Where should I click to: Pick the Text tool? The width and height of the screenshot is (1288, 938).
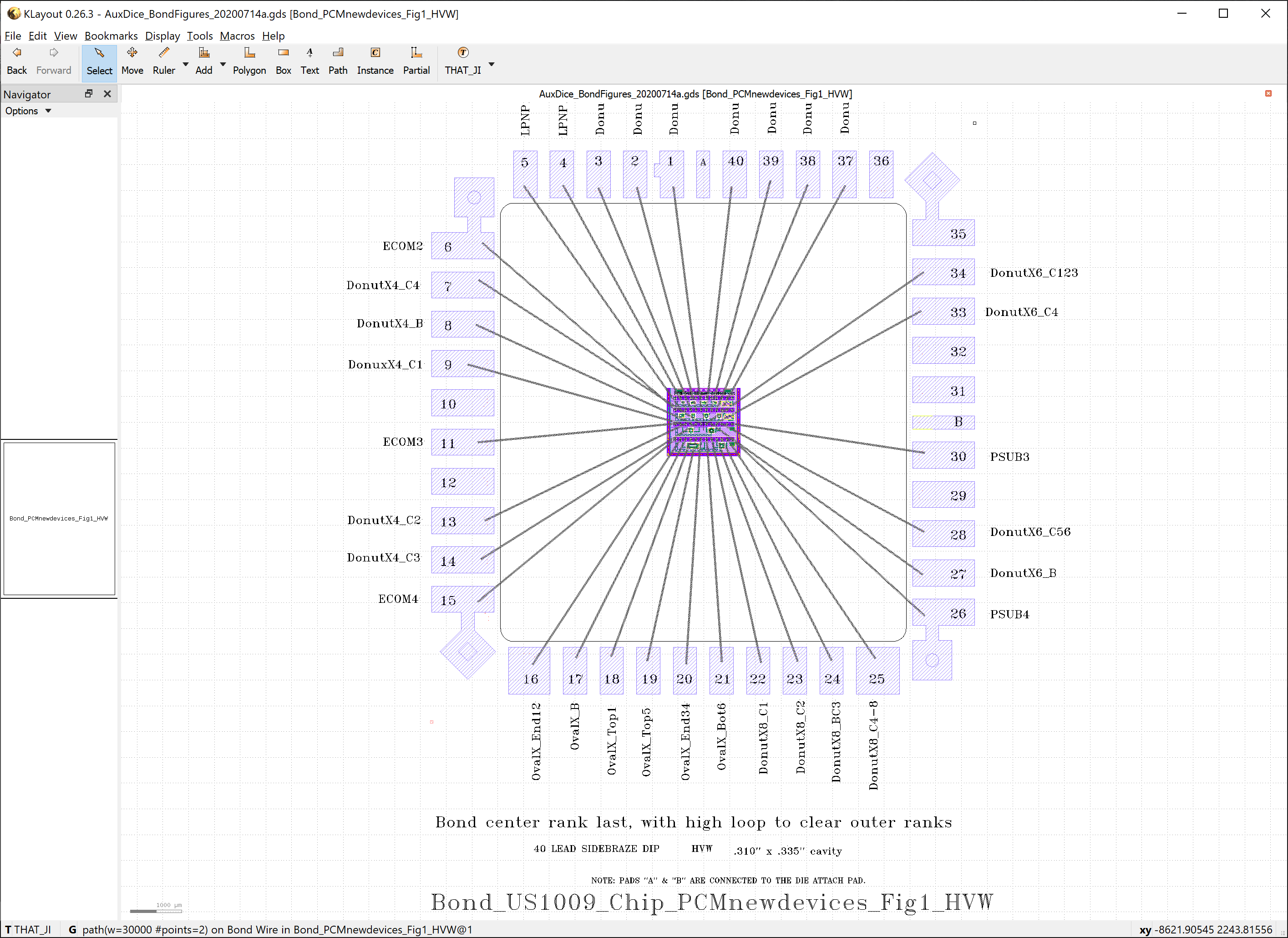click(x=309, y=61)
